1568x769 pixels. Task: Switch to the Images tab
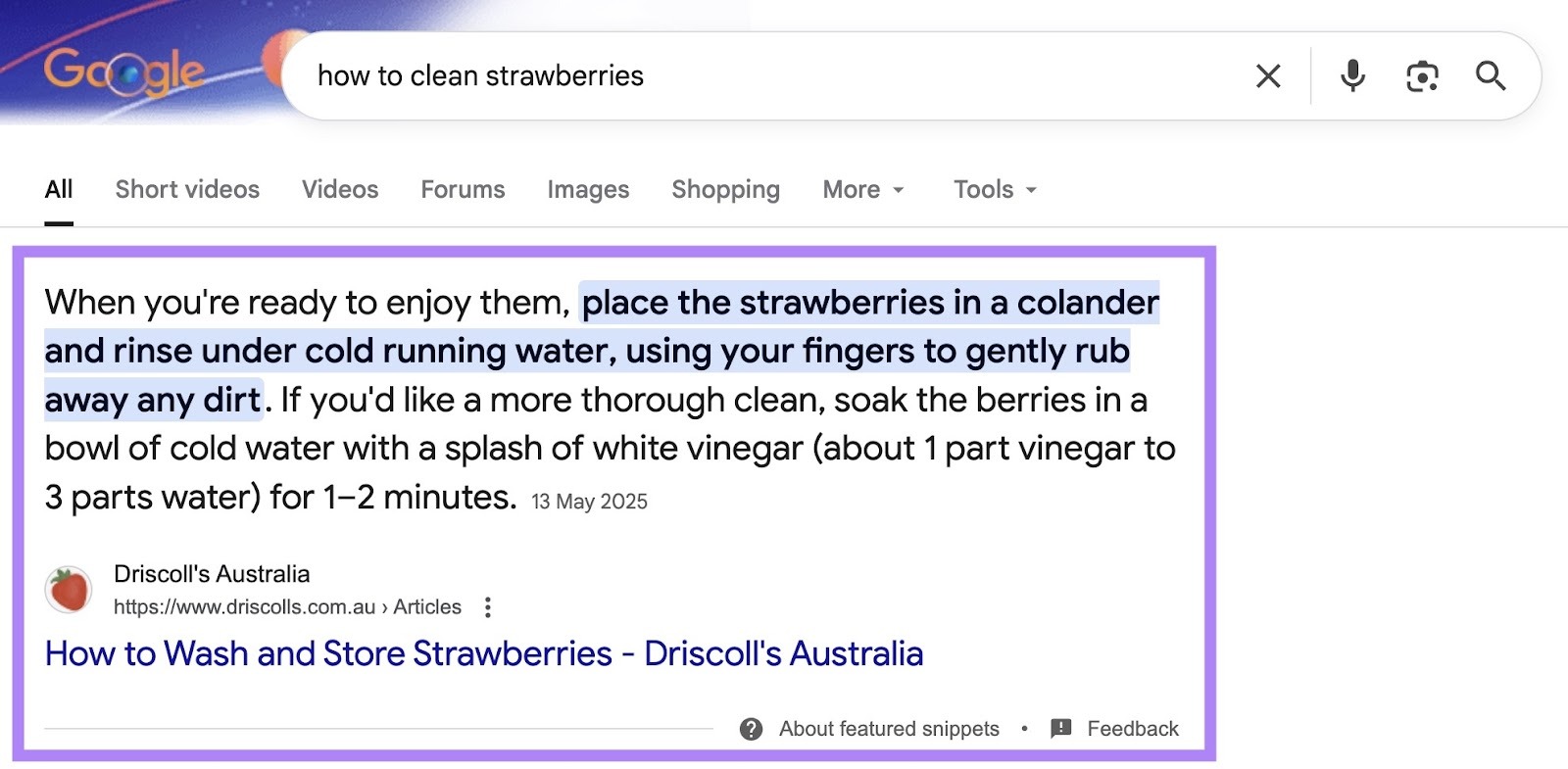[x=587, y=189]
